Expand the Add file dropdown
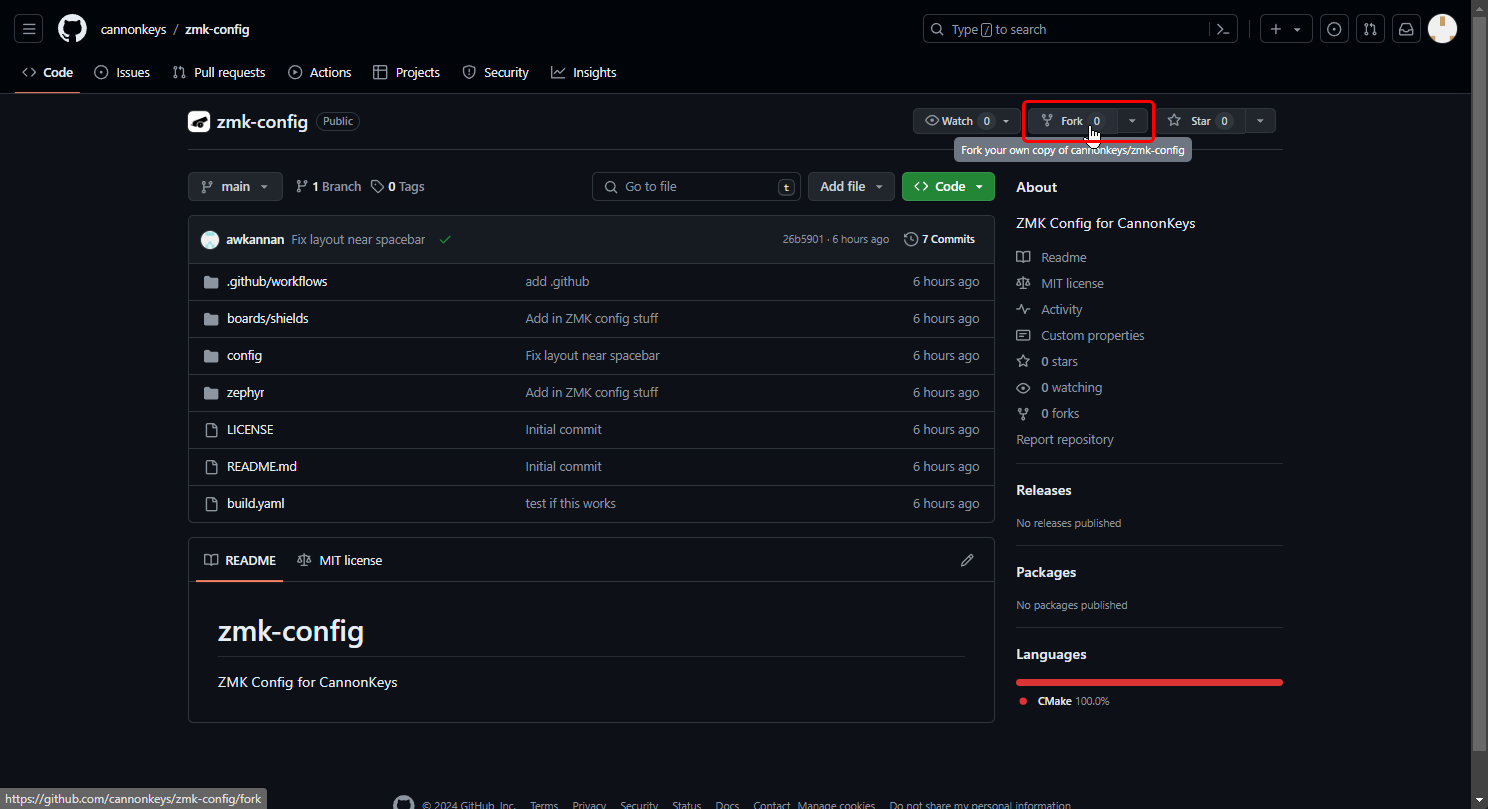Image resolution: width=1488 pixels, height=809 pixels. click(852, 186)
